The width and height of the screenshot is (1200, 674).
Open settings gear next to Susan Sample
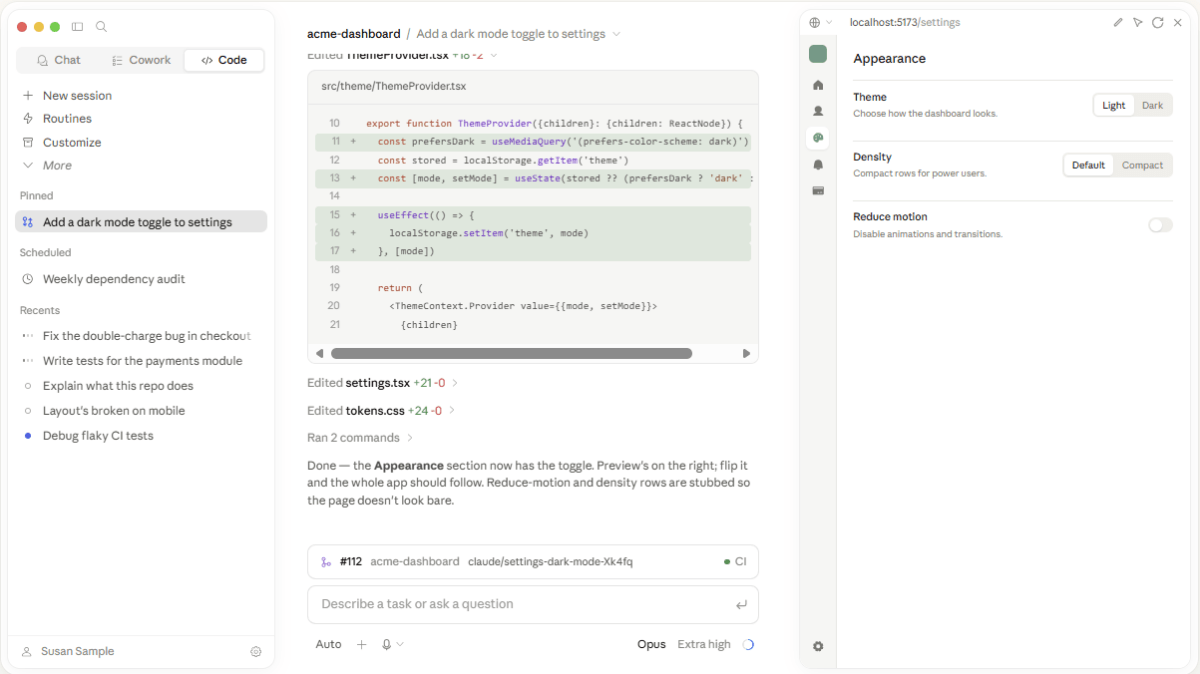click(256, 651)
